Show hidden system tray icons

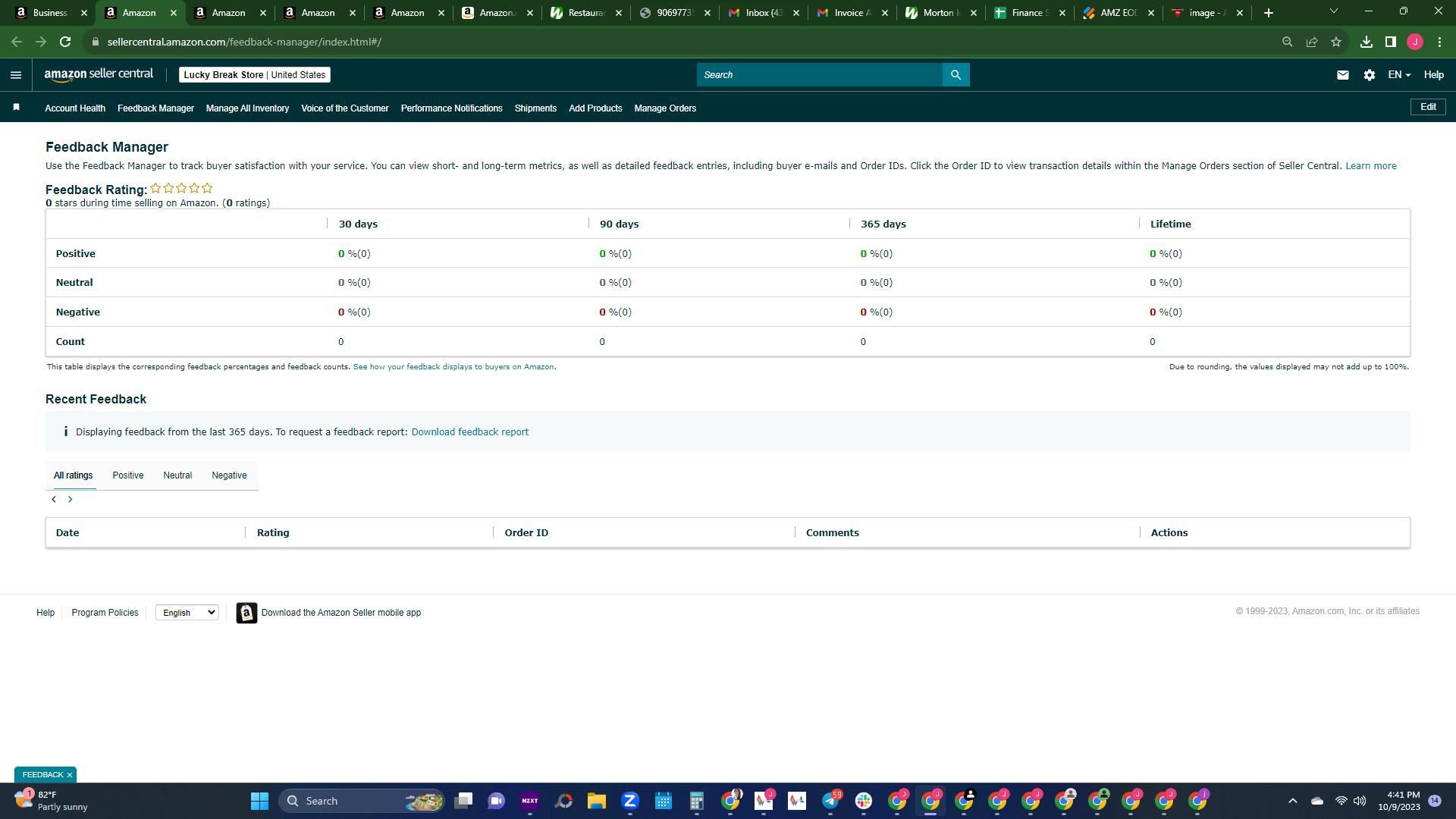[1293, 801]
